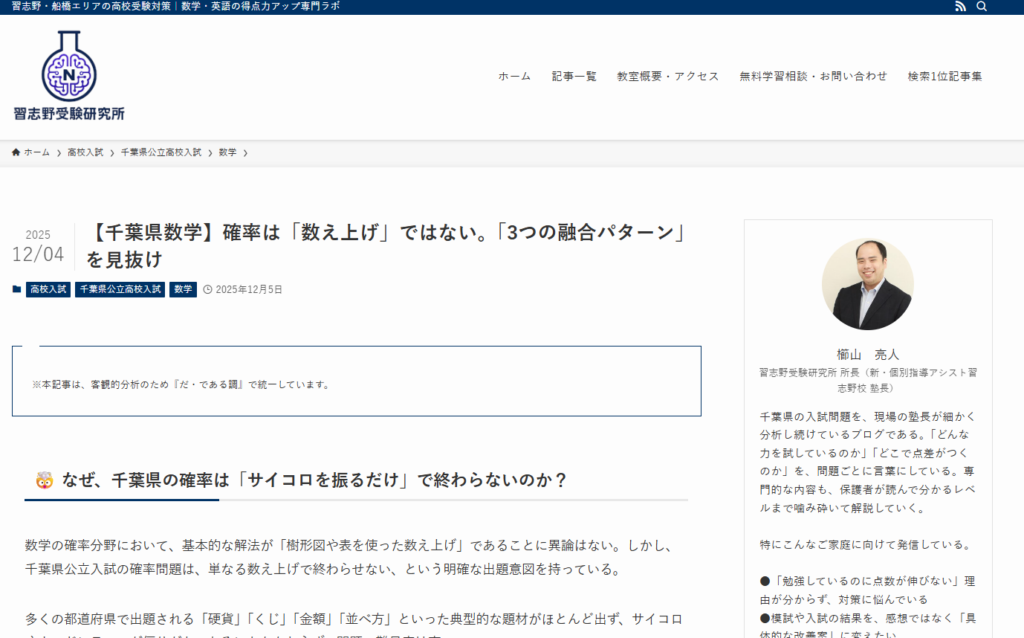Viewport: 1024px width, 638px height.
Task: Click author name 櫛山 亮人
Action: pos(867,354)
